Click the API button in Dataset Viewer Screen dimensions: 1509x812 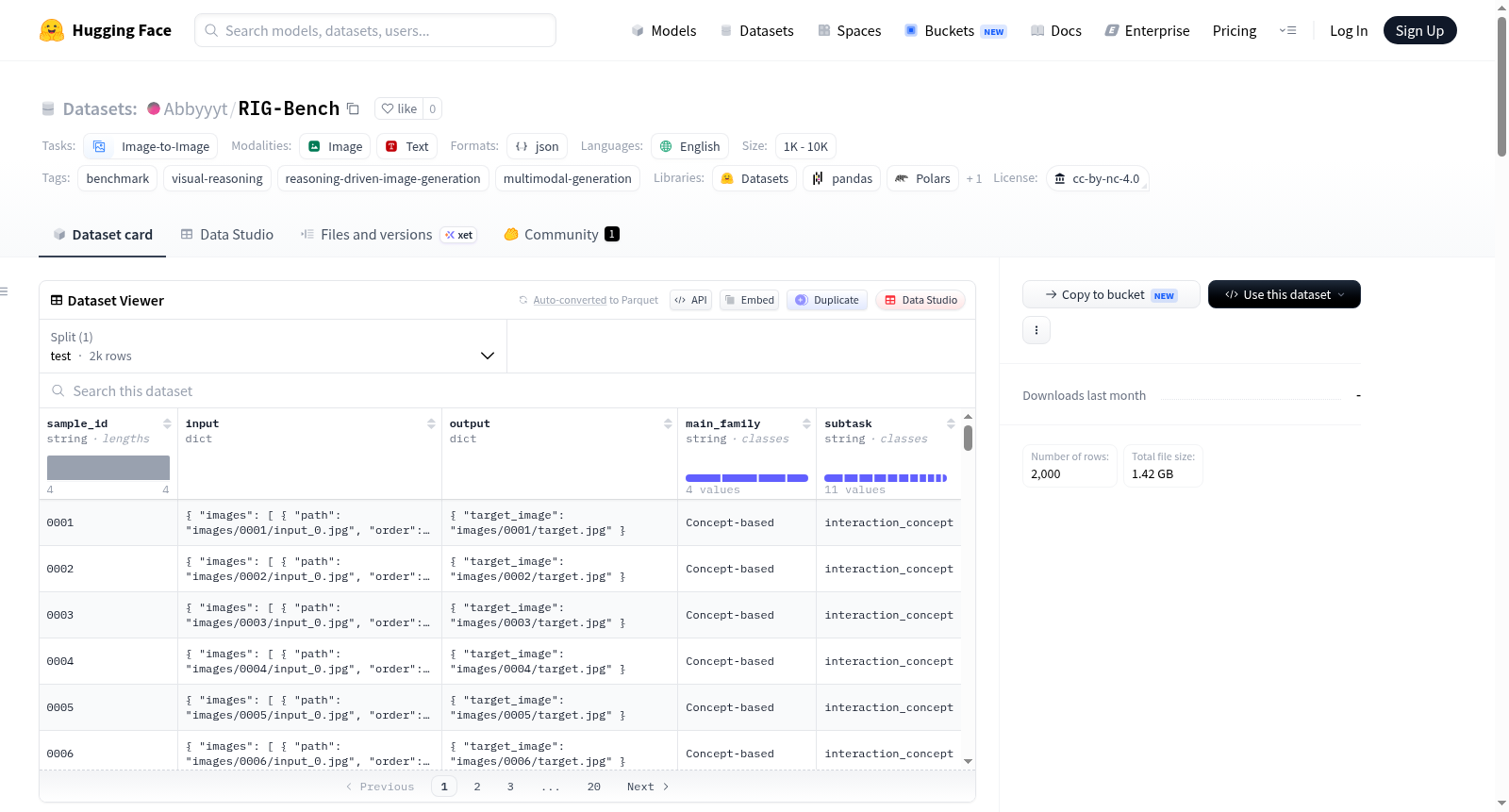click(690, 300)
